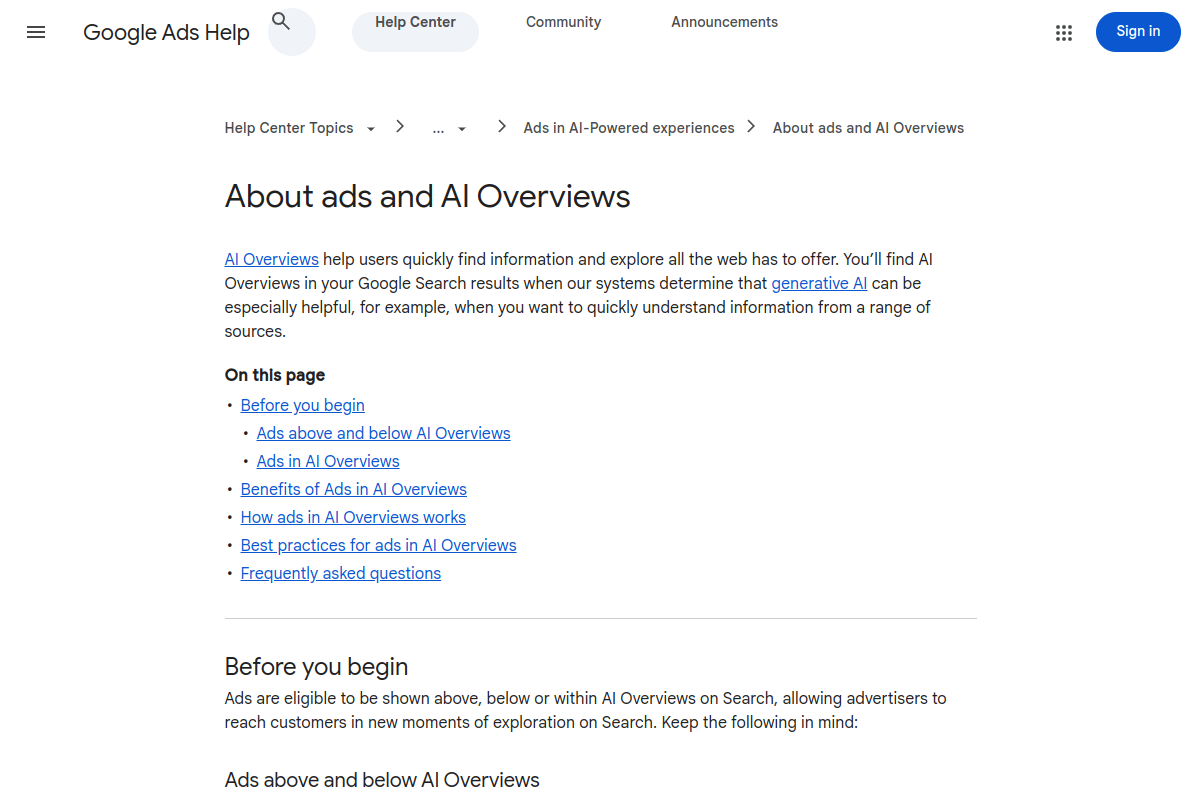Open the AI Overviews link
Viewport: 1200px width, 800px height.
tap(271, 258)
